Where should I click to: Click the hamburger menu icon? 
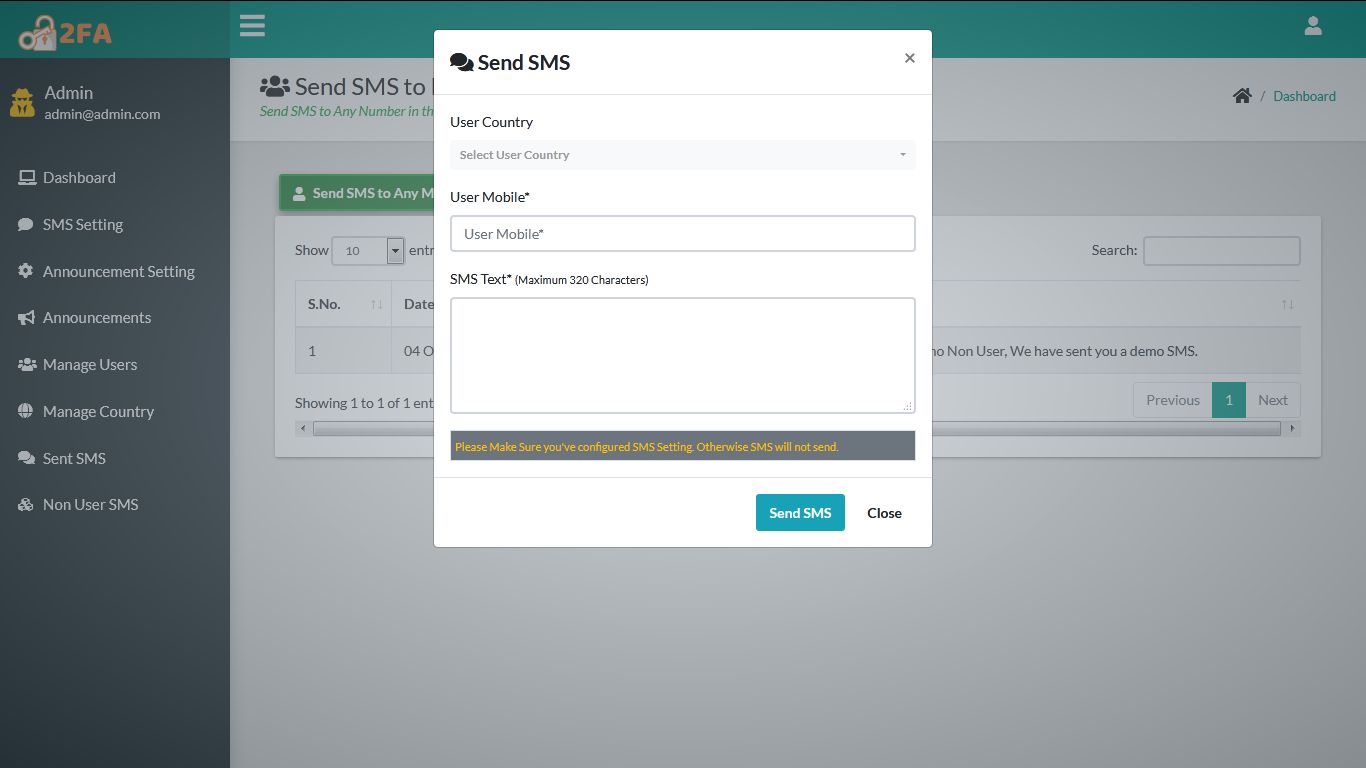(252, 25)
